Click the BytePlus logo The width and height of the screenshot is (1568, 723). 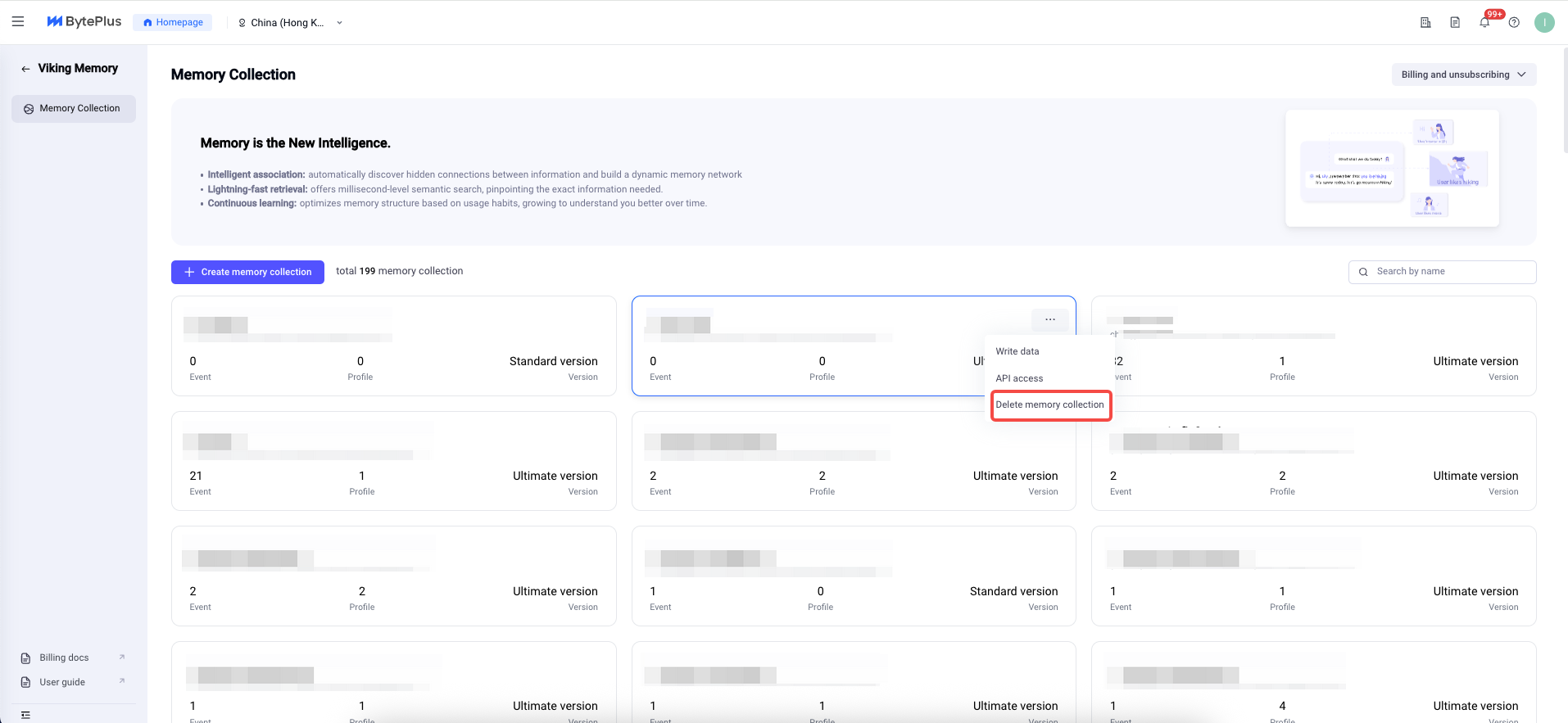pyautogui.click(x=84, y=22)
